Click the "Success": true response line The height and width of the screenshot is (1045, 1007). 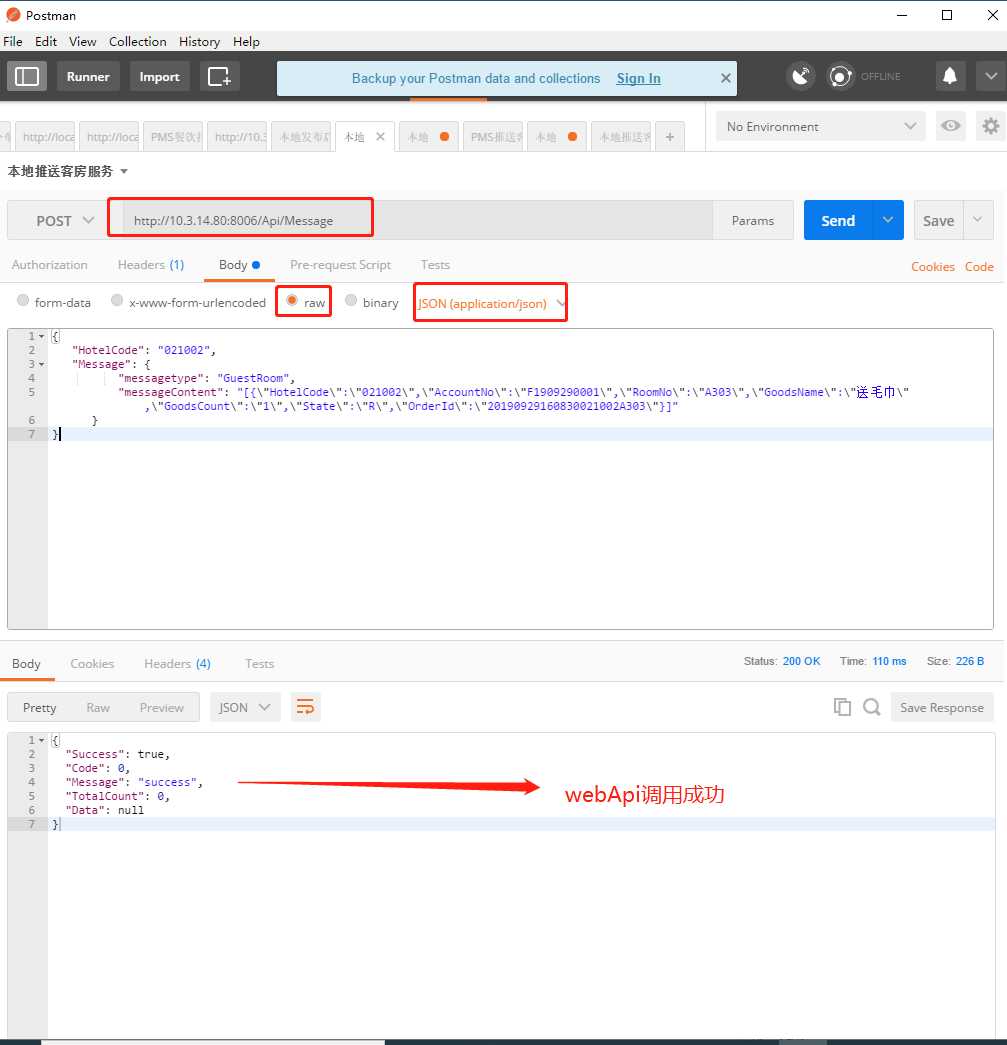118,754
